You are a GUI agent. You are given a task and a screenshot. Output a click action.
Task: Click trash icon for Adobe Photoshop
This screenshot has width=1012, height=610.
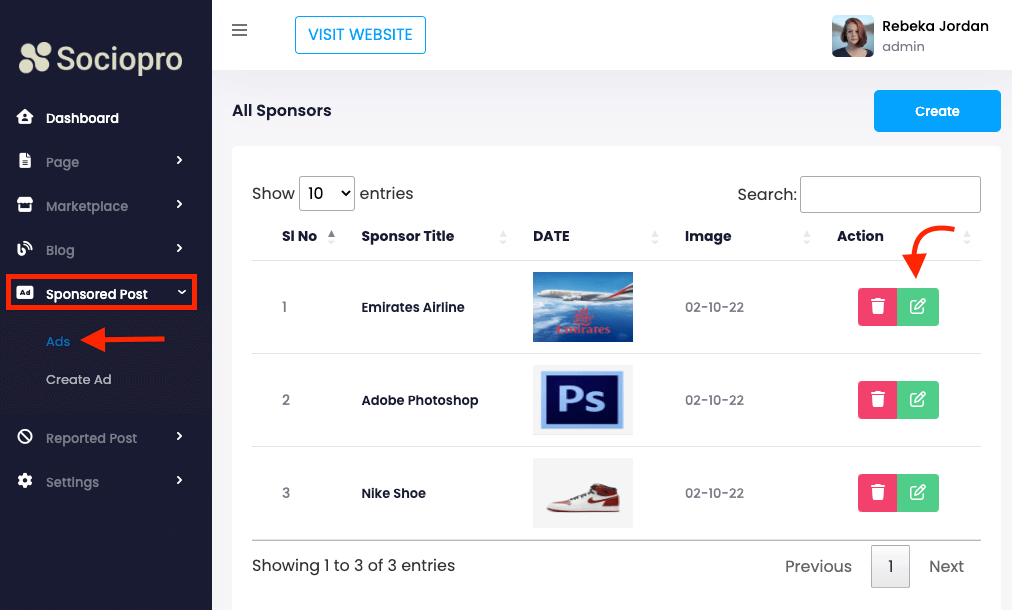point(877,400)
